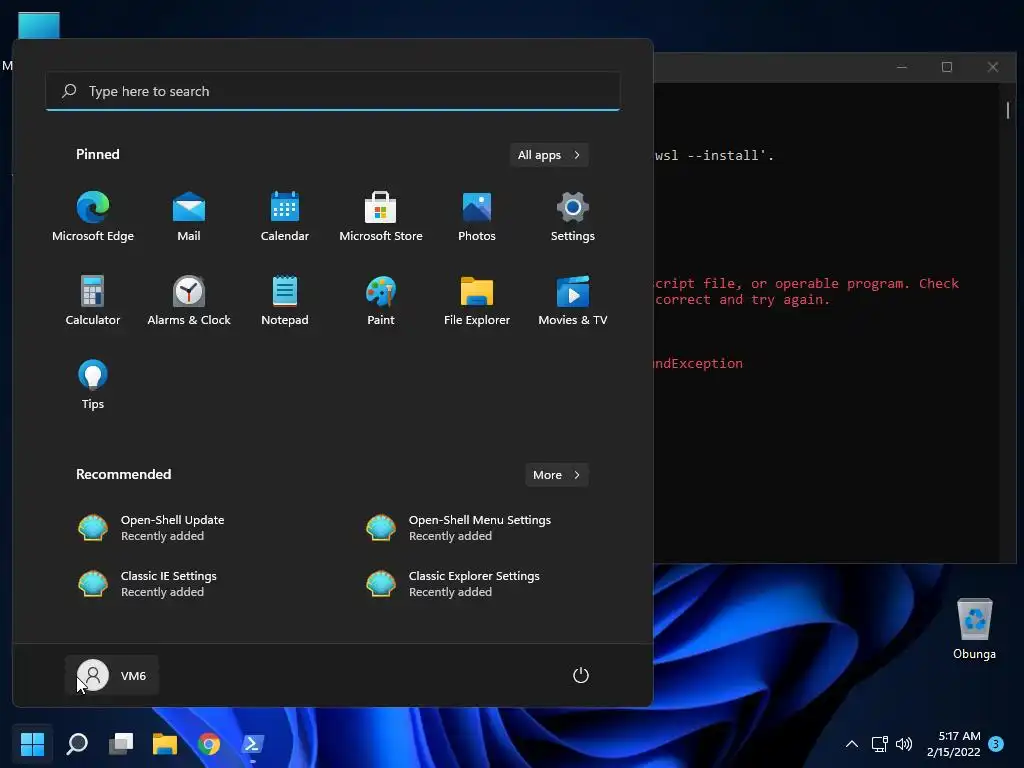
Task: Open notification center badge showing 3
Action: [996, 743]
